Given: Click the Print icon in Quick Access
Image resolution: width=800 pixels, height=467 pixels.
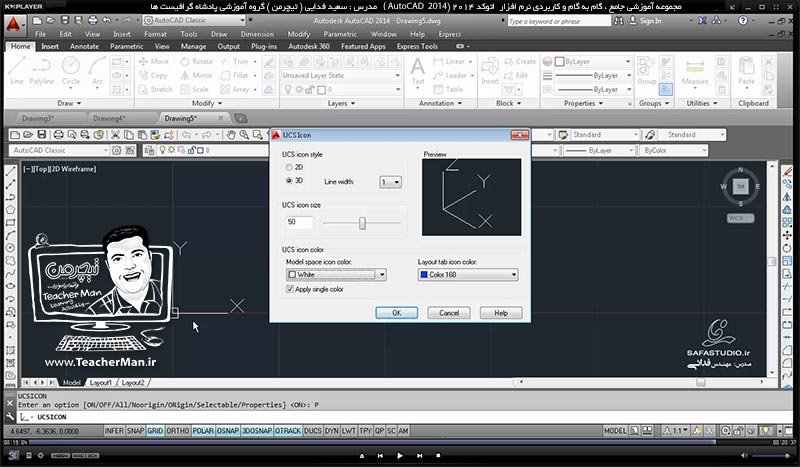Looking at the screenshot, I should point(92,20).
